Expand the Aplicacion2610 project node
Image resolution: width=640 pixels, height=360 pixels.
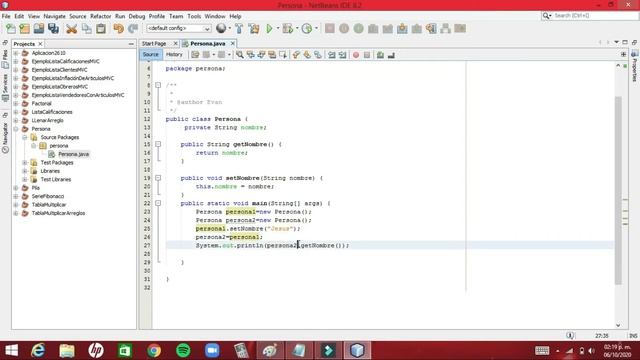click(x=16, y=53)
